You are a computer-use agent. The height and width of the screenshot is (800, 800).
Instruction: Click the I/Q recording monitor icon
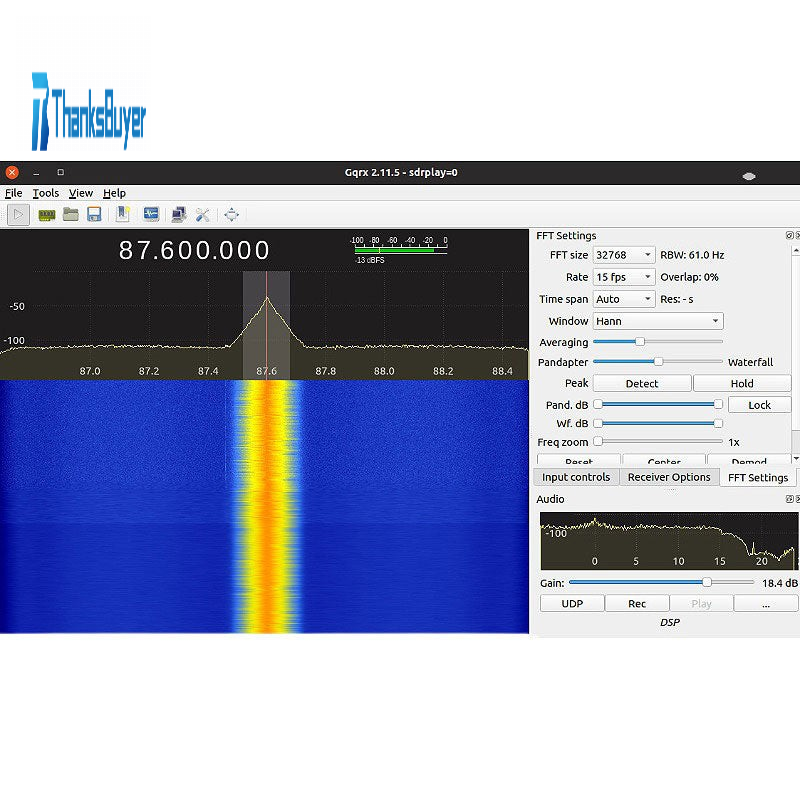click(x=151, y=214)
